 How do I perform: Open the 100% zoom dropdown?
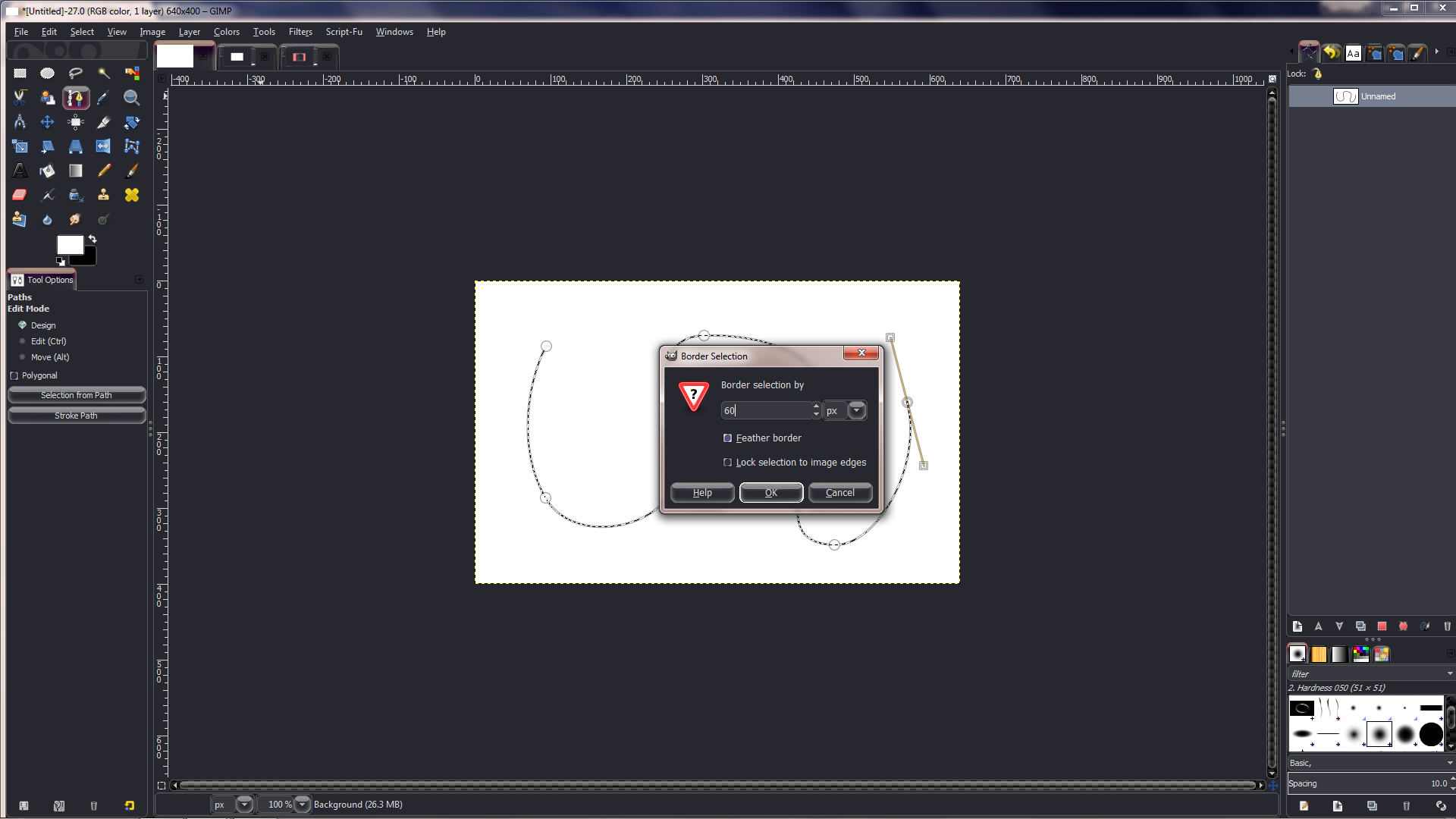[x=302, y=805]
